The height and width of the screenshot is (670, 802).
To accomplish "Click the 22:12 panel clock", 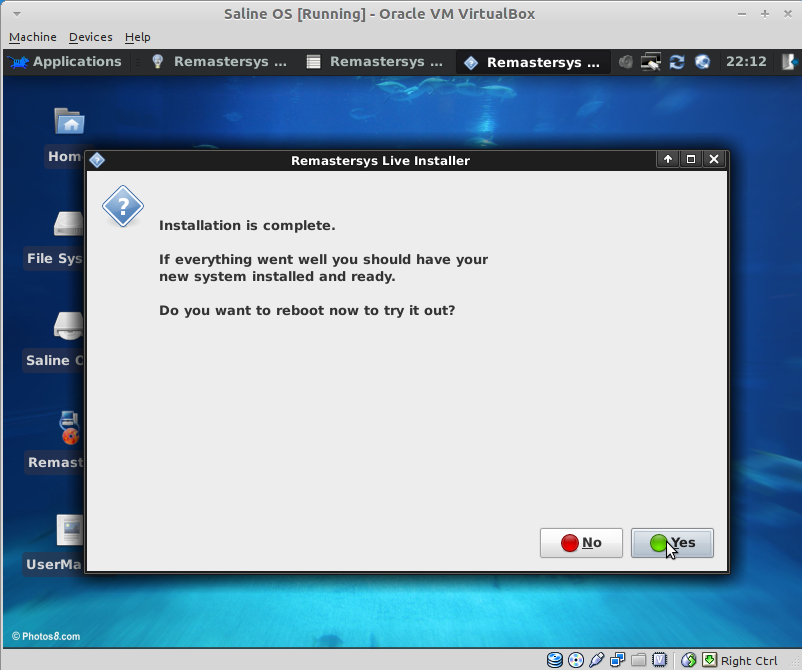I will 746,62.
